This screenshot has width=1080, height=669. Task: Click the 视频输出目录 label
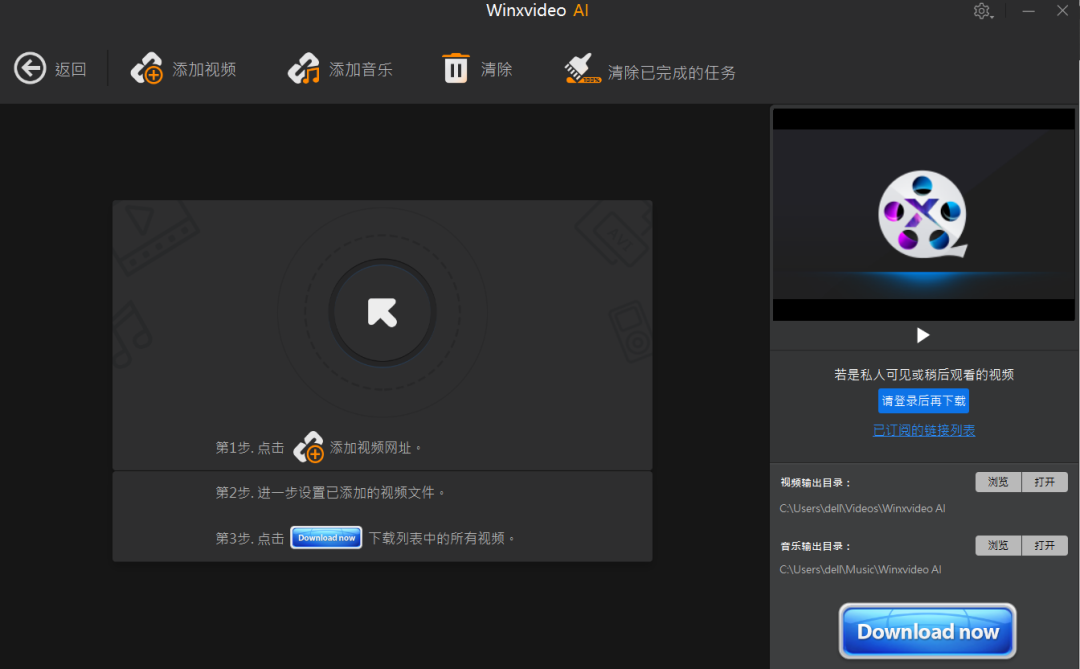click(x=815, y=483)
